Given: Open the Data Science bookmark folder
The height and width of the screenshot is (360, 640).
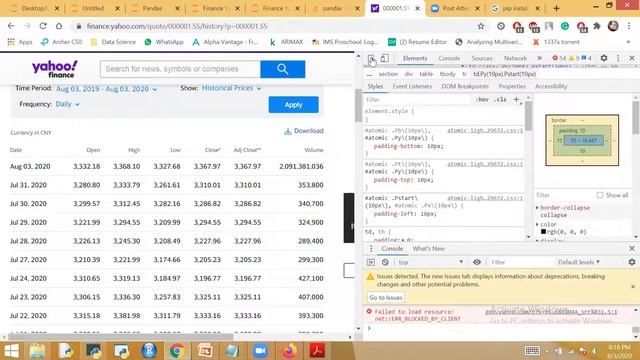Looking at the screenshot, I should point(113,42).
